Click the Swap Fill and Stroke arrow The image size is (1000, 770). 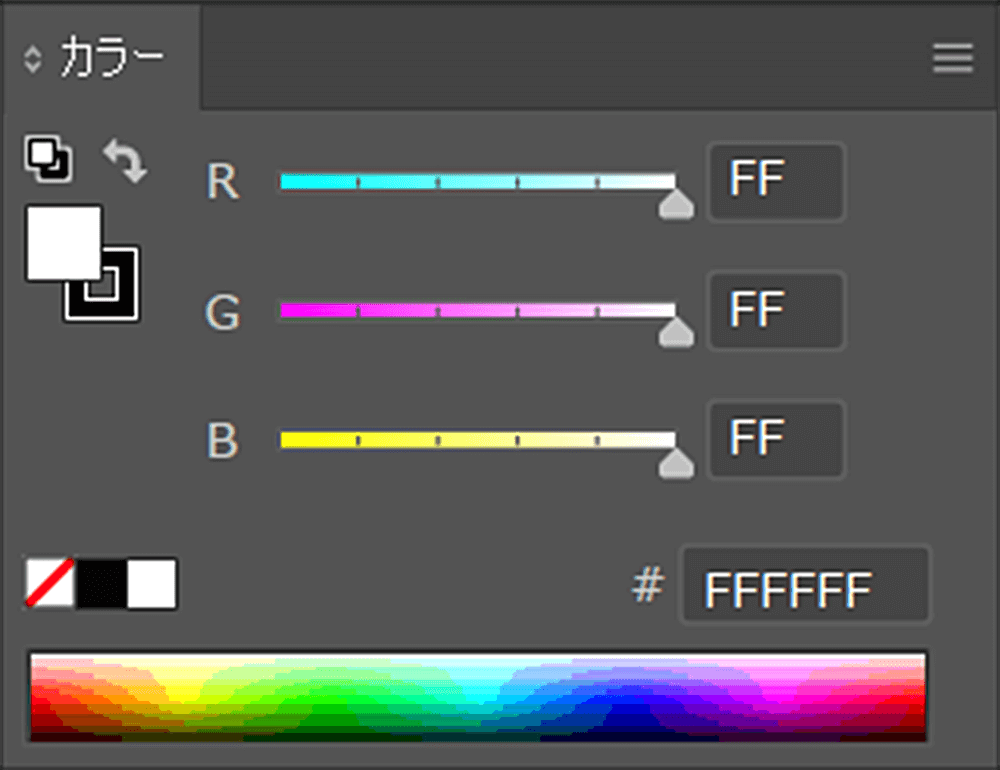[125, 161]
